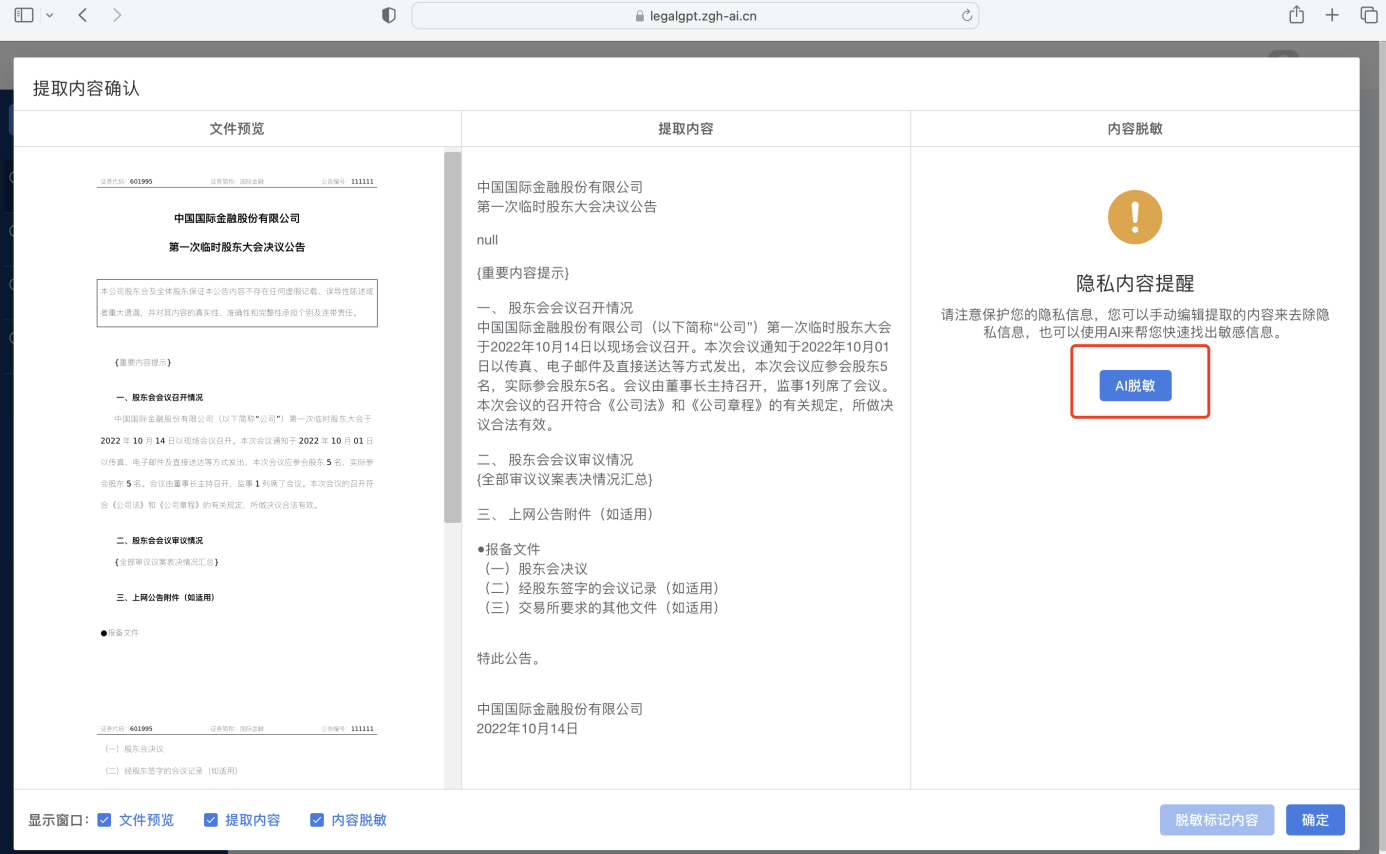Image resolution: width=1386 pixels, height=854 pixels.
Task: Click （一）股东会决议 in extracted content
Action: (x=532, y=569)
